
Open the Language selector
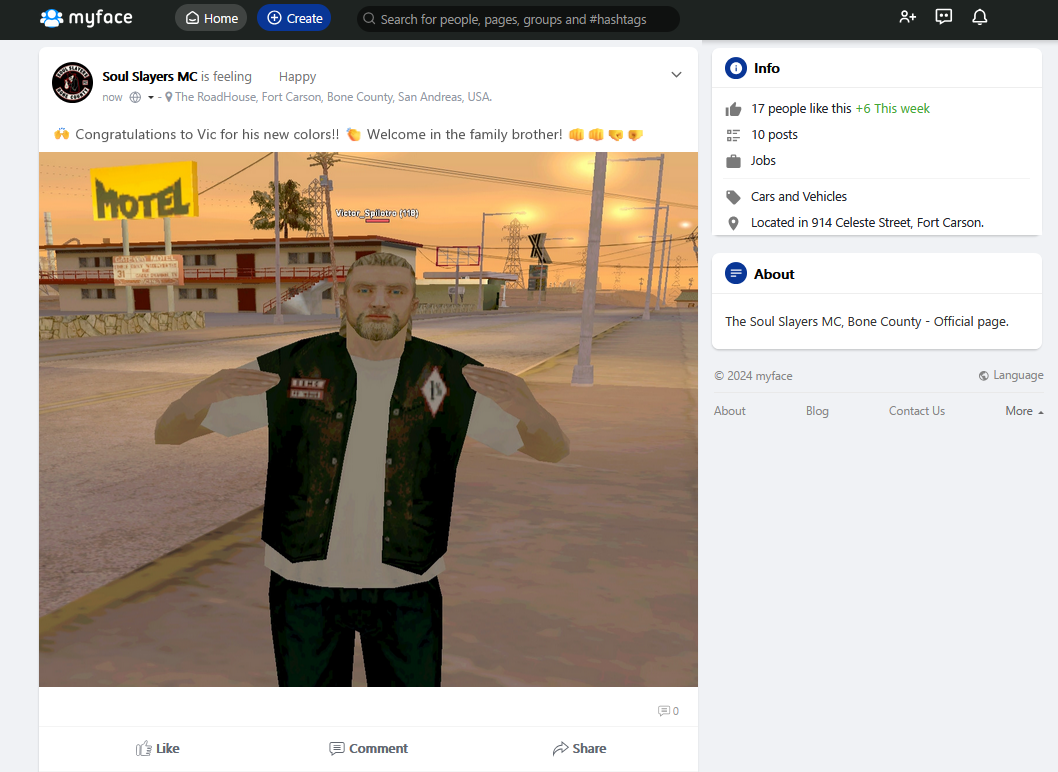pyautogui.click(x=1011, y=375)
